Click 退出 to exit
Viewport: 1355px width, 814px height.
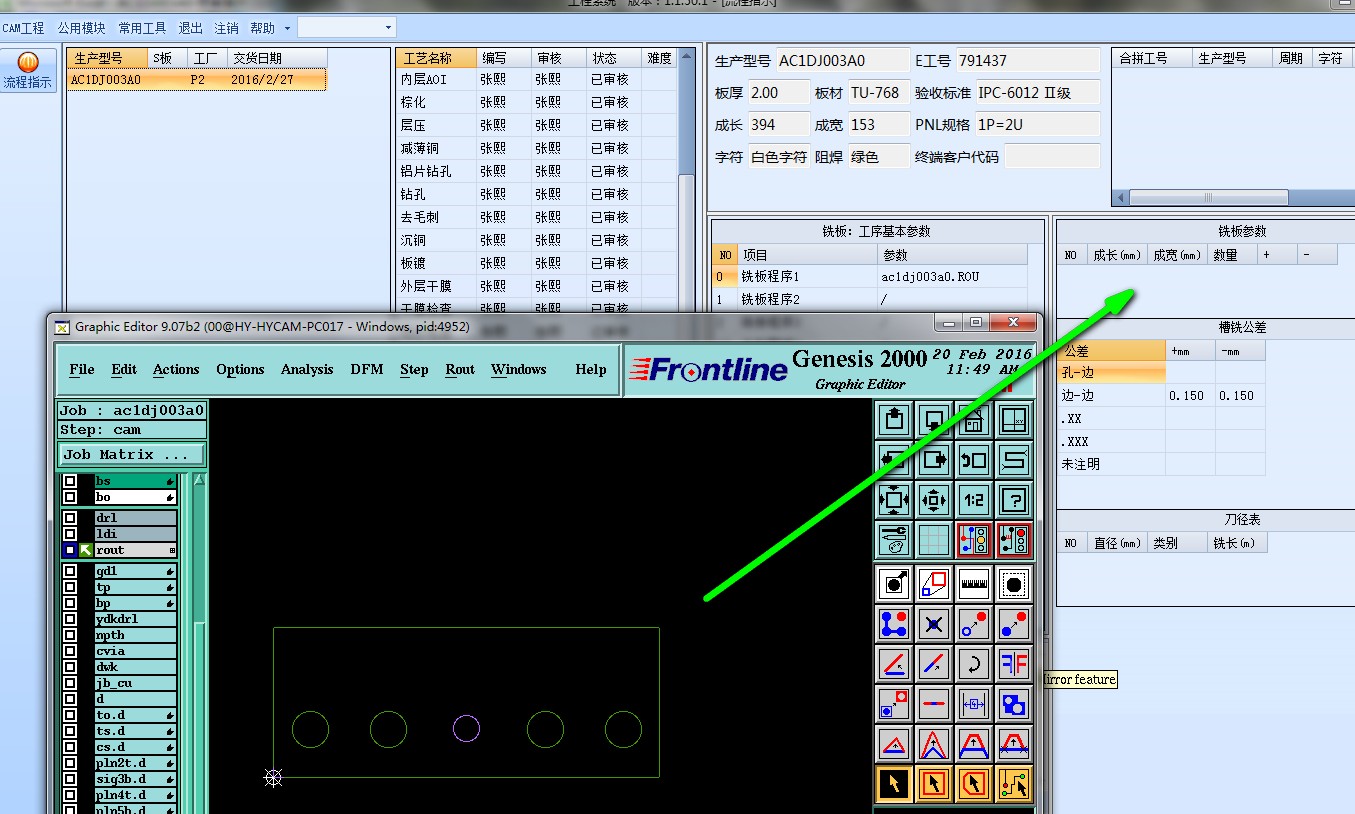[x=190, y=28]
